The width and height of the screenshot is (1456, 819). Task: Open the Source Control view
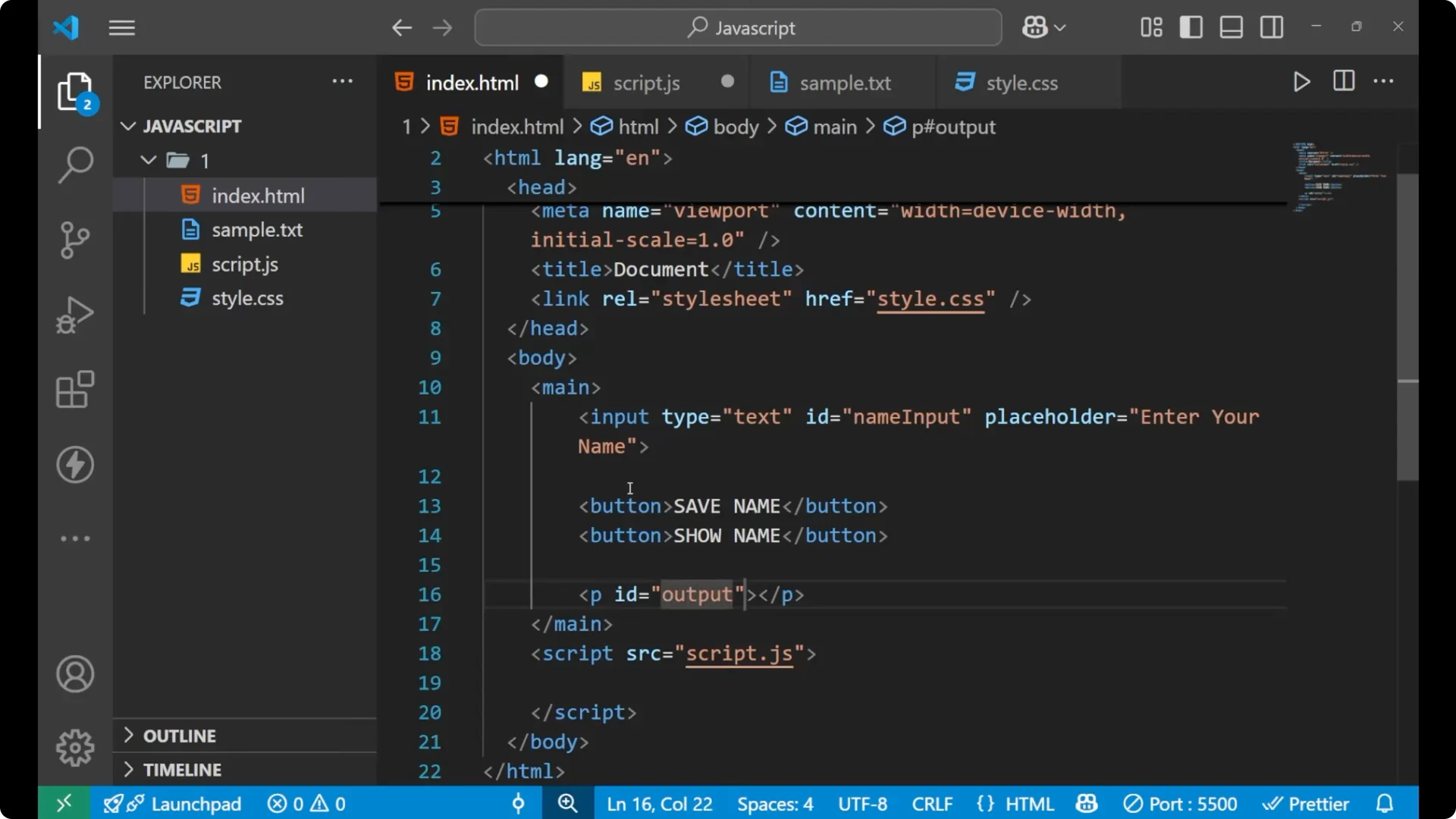coord(75,240)
